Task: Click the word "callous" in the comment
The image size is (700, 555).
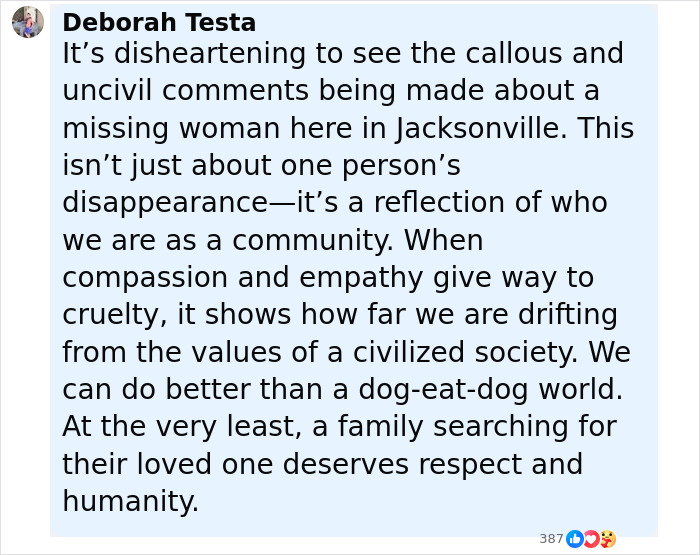Action: click(514, 54)
